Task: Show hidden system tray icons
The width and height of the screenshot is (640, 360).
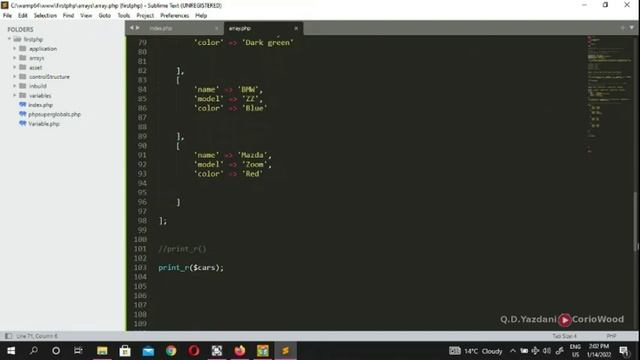Action: (x=513, y=351)
